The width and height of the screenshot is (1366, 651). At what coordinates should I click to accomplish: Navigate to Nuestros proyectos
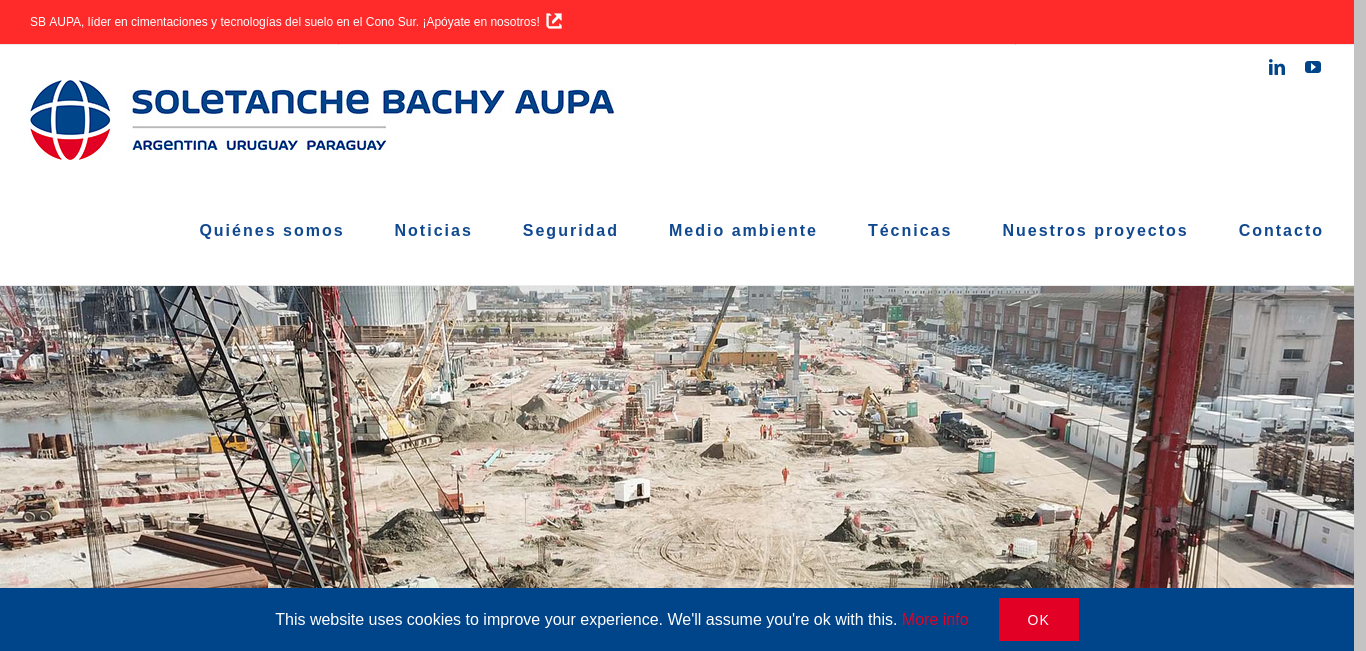click(1095, 231)
